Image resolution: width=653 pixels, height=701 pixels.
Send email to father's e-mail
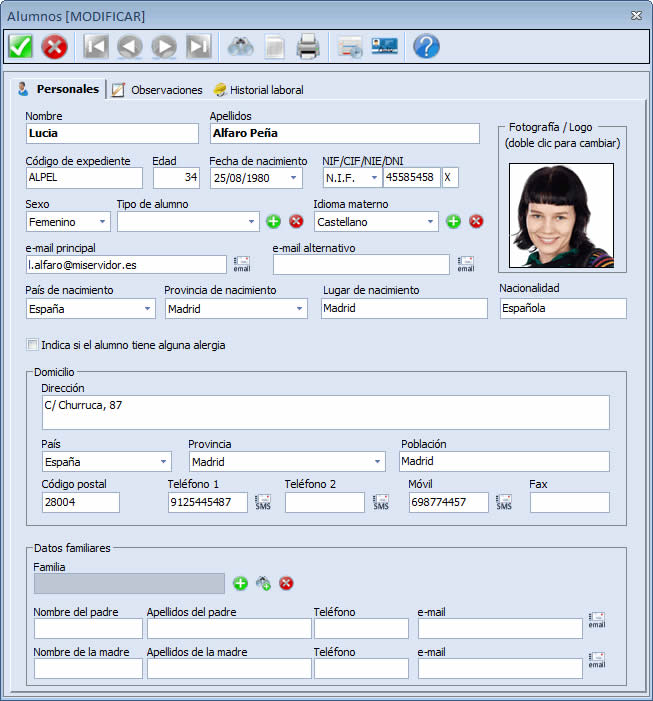(x=597, y=620)
